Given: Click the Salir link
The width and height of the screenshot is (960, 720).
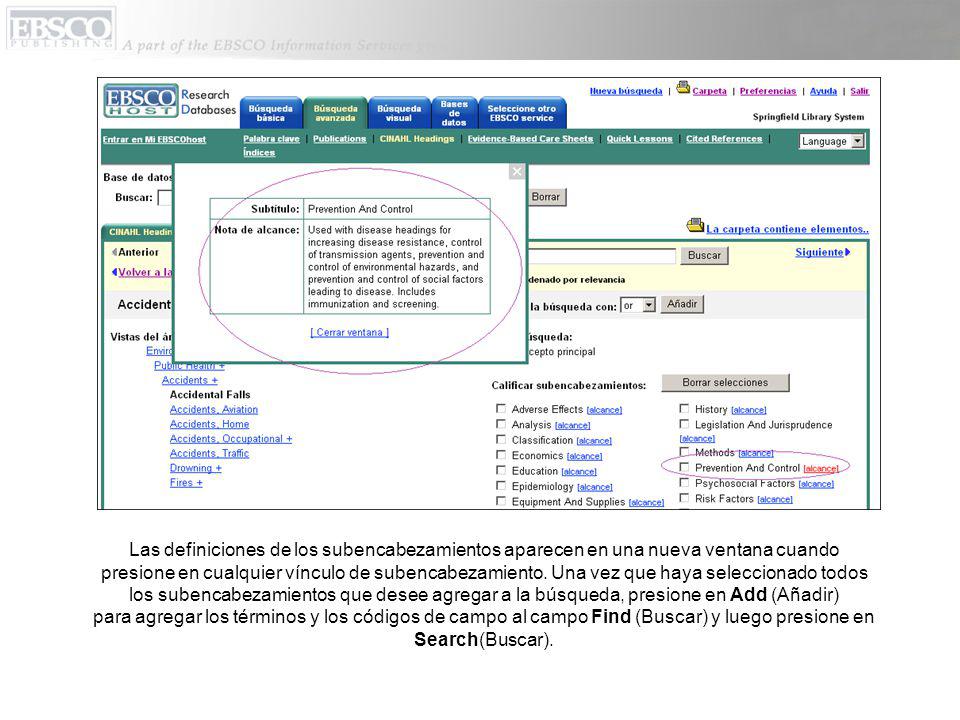Looking at the screenshot, I should (860, 91).
